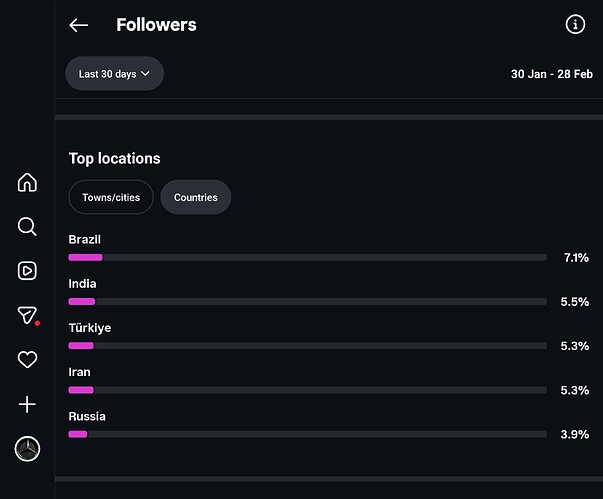The width and height of the screenshot is (603, 499).
Task: Switch to Towns/cities filter
Action: point(111,197)
